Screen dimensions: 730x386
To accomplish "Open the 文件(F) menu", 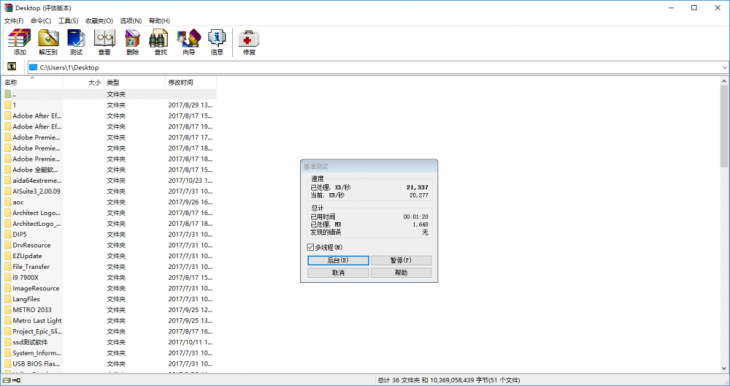I will [14, 21].
